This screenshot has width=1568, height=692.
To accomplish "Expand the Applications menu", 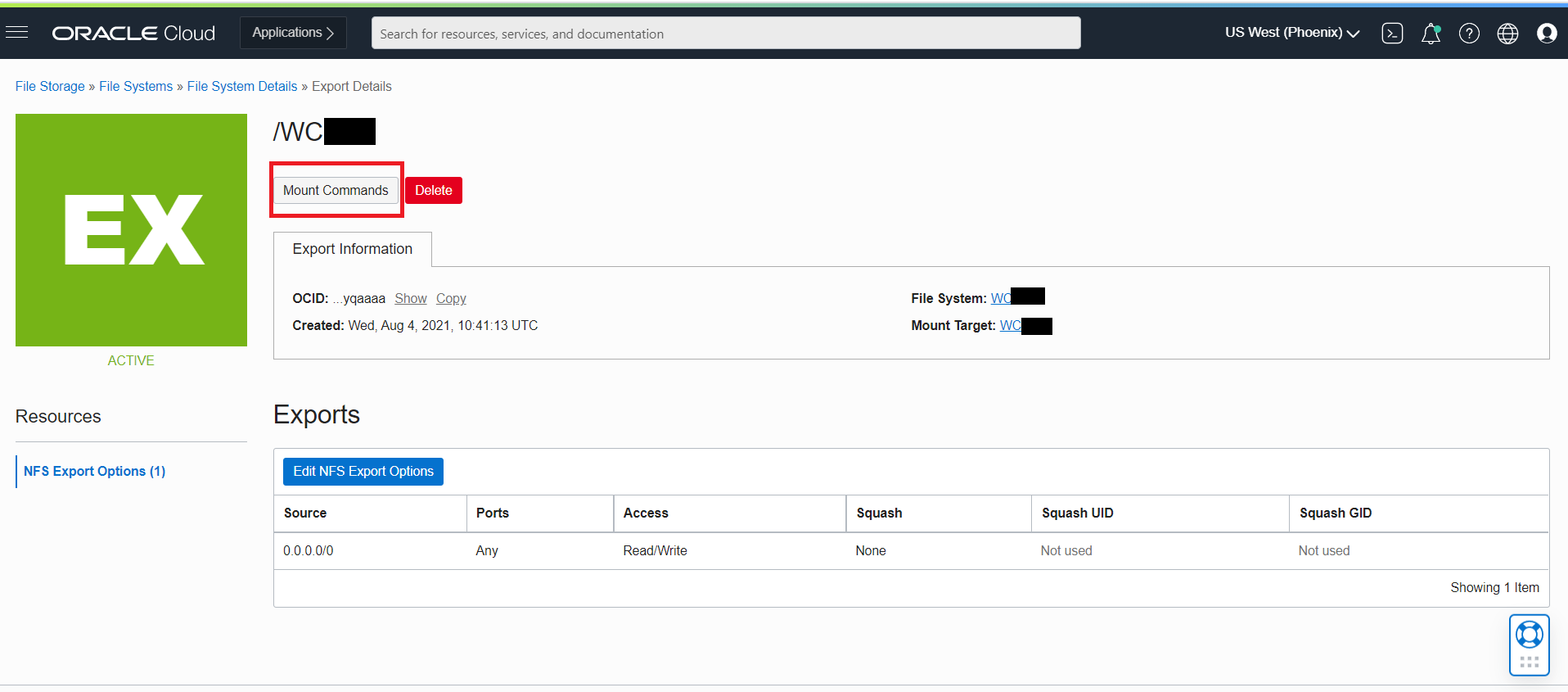I will pos(293,33).
